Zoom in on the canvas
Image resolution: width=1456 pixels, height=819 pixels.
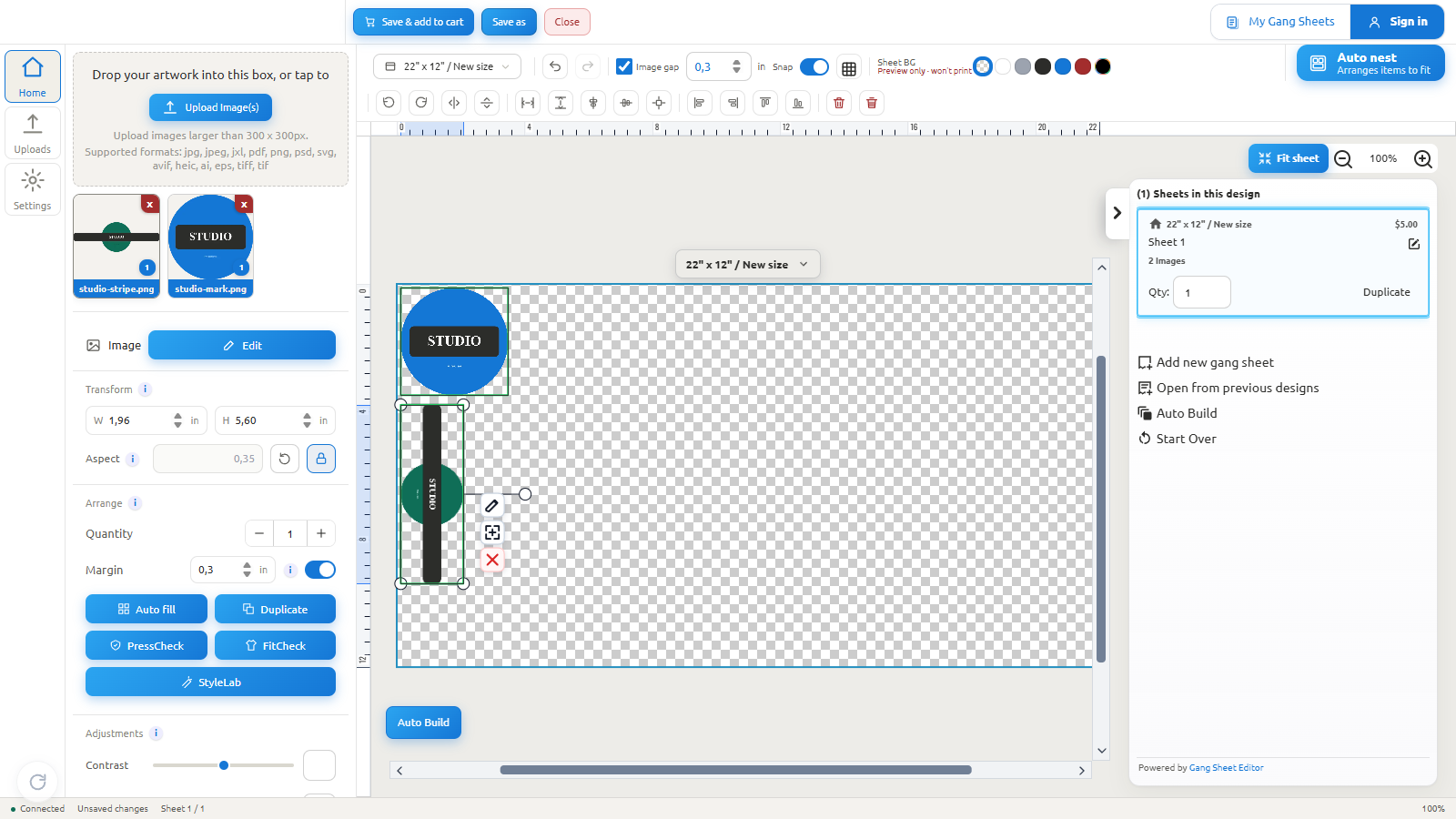1423,159
